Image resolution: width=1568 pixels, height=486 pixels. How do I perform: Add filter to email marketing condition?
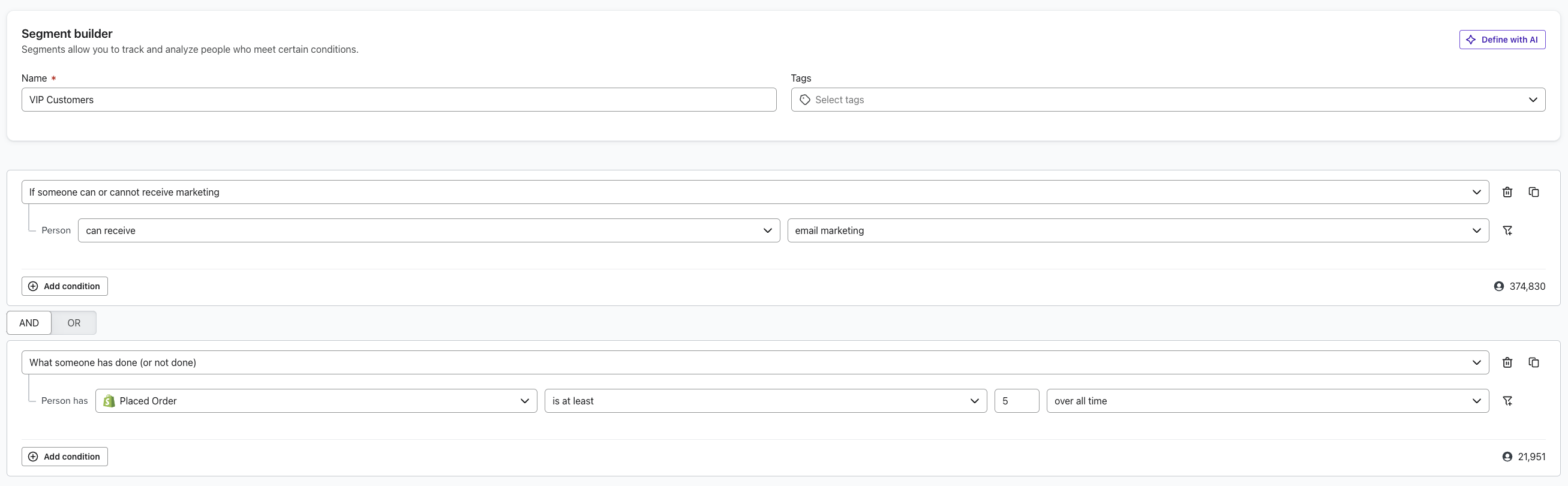[1507, 230]
